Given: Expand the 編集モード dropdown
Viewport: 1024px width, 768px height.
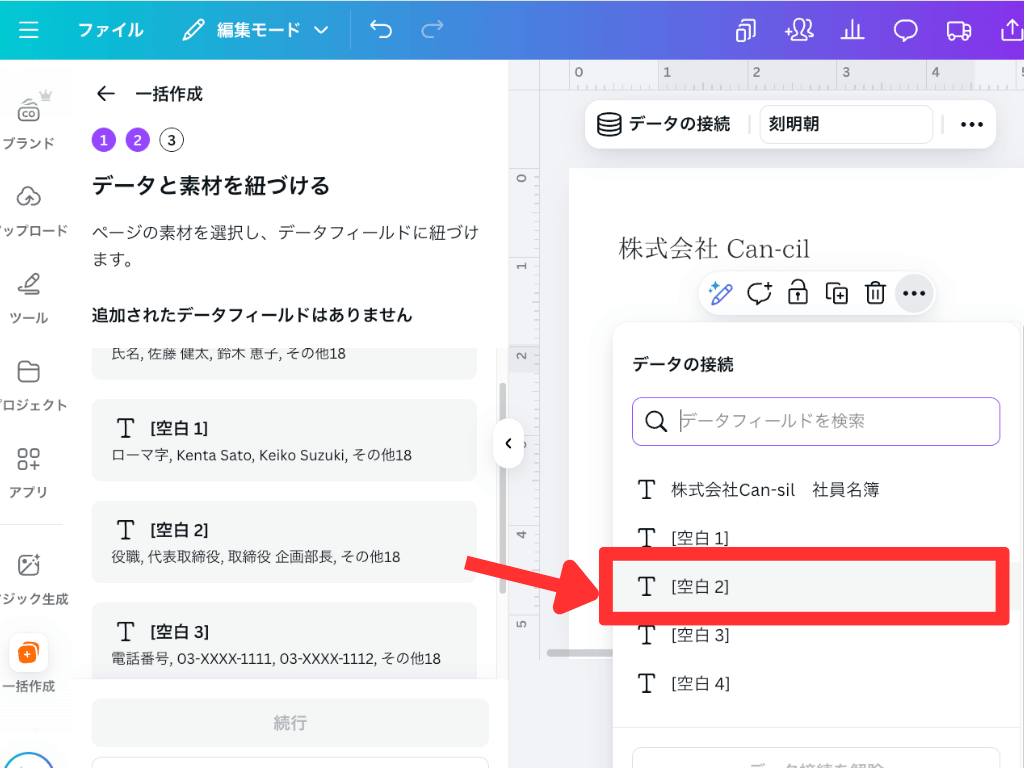Looking at the screenshot, I should click(x=255, y=30).
